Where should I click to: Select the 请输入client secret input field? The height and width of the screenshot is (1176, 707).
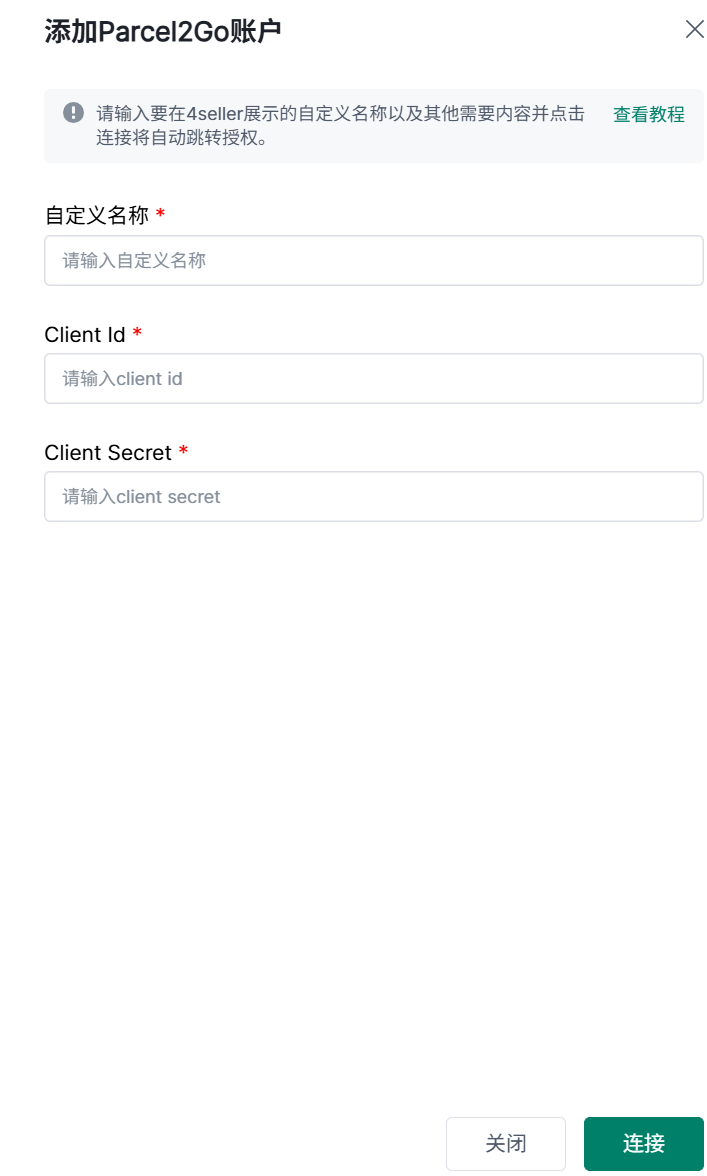(x=373, y=496)
